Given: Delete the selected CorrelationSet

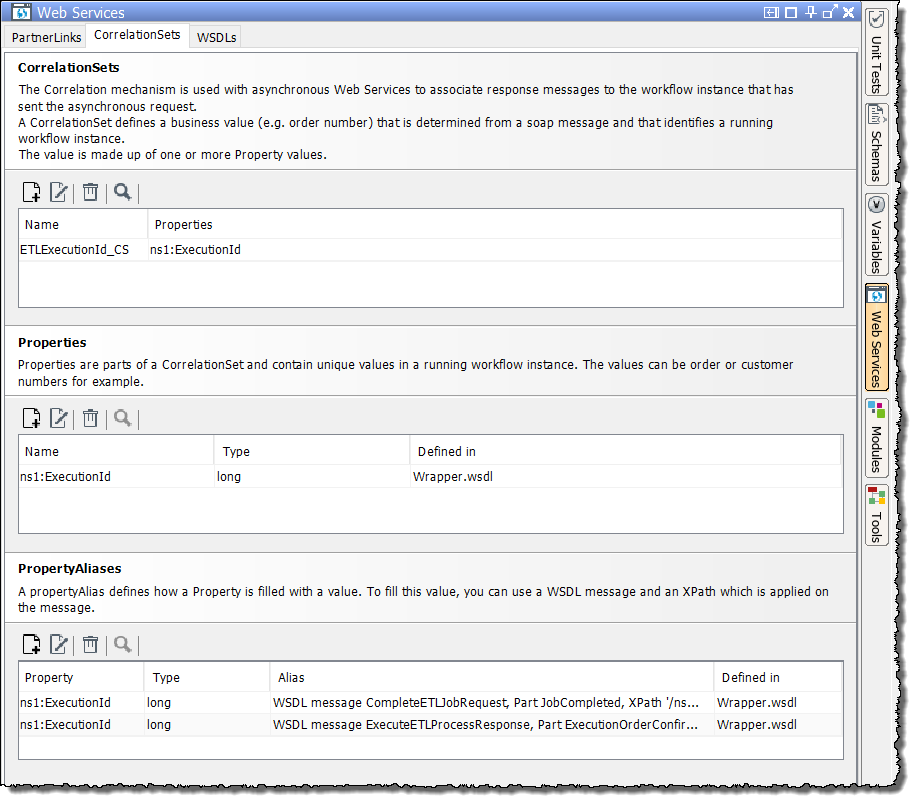Looking at the screenshot, I should pyautogui.click(x=90, y=192).
